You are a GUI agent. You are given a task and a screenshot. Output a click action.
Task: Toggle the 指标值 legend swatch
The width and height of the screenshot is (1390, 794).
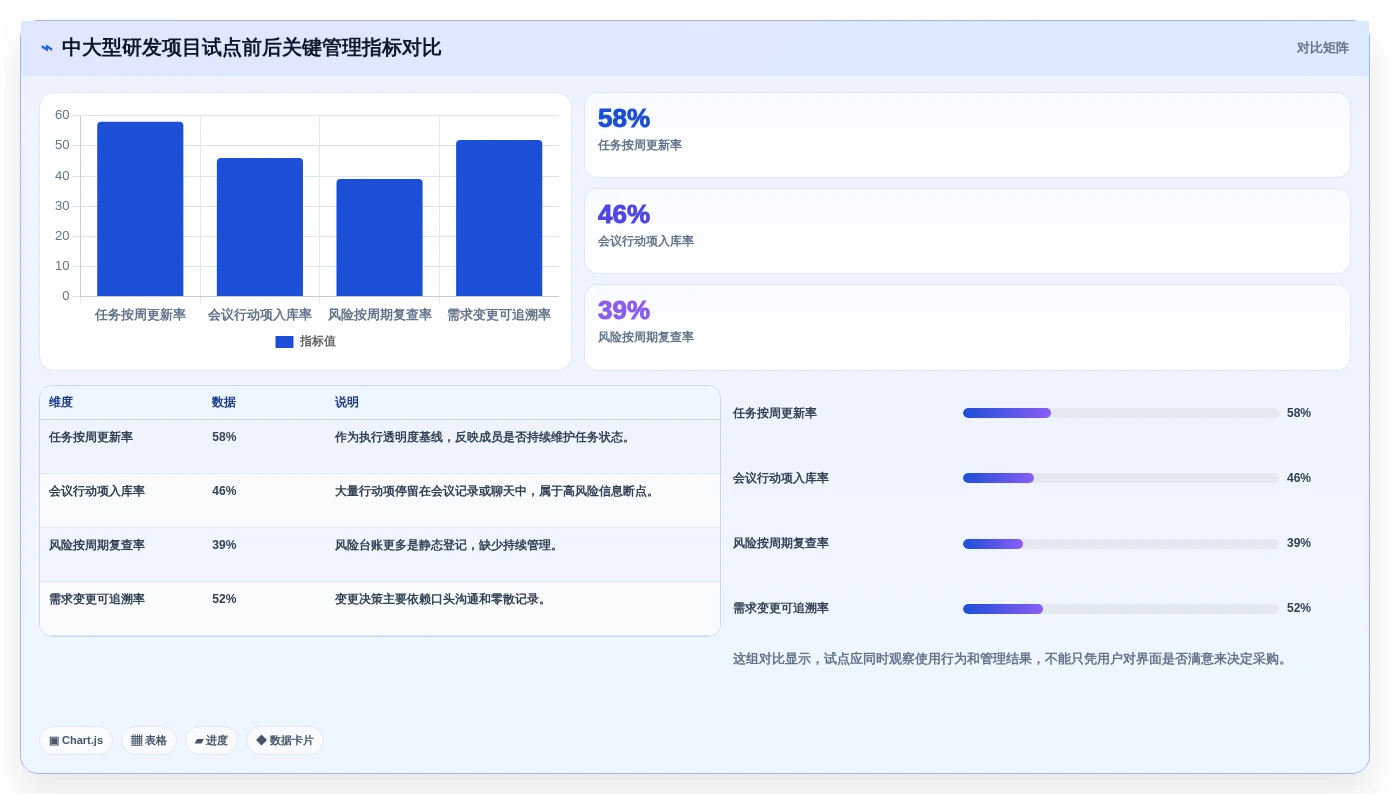[284, 342]
